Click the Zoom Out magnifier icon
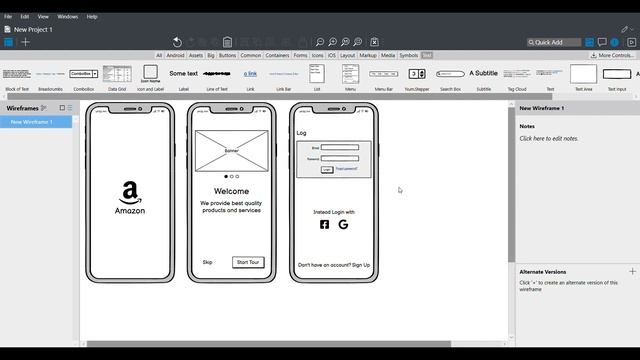Screen dimensions: 640x360 tap(320, 42)
